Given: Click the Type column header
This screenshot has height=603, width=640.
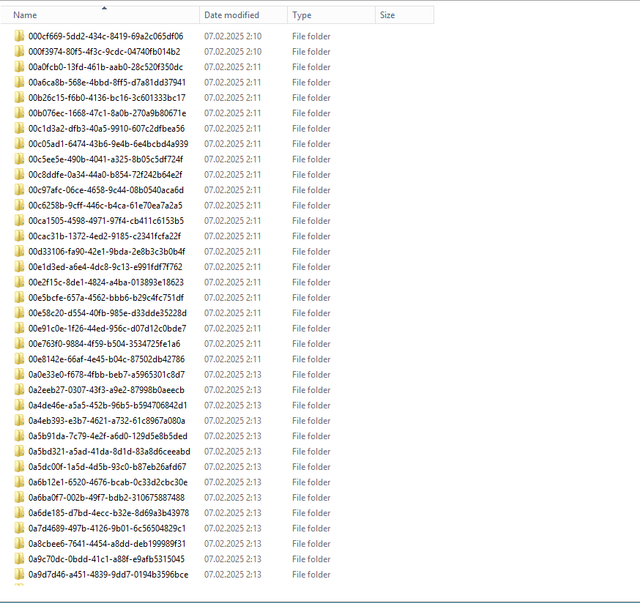Looking at the screenshot, I should click(331, 15).
